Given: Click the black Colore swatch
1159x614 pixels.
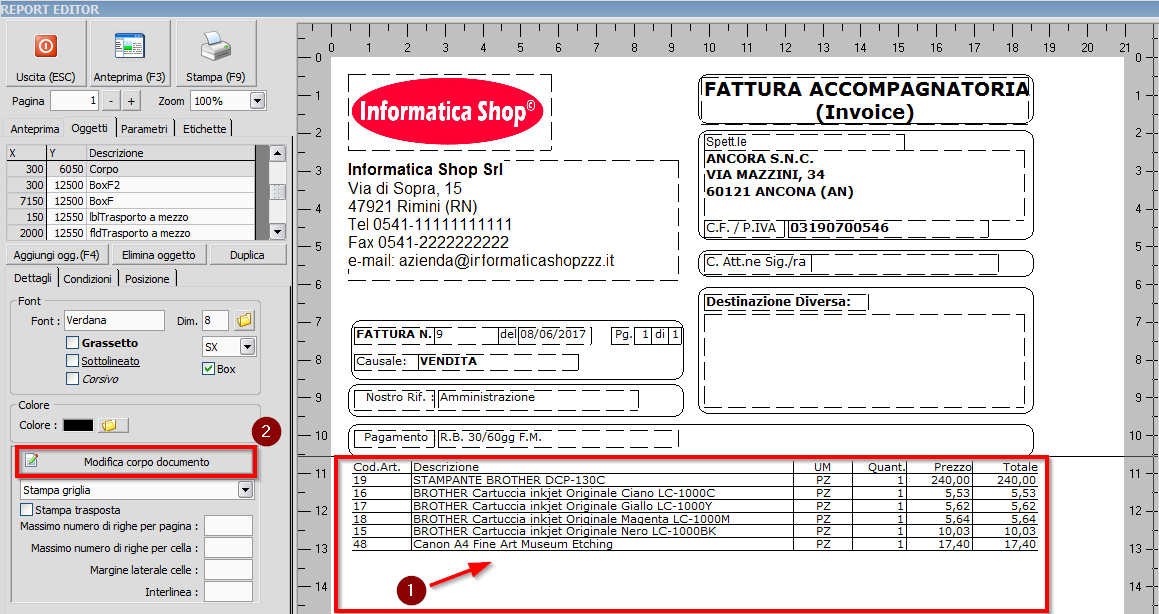Looking at the screenshot, I should 78,426.
